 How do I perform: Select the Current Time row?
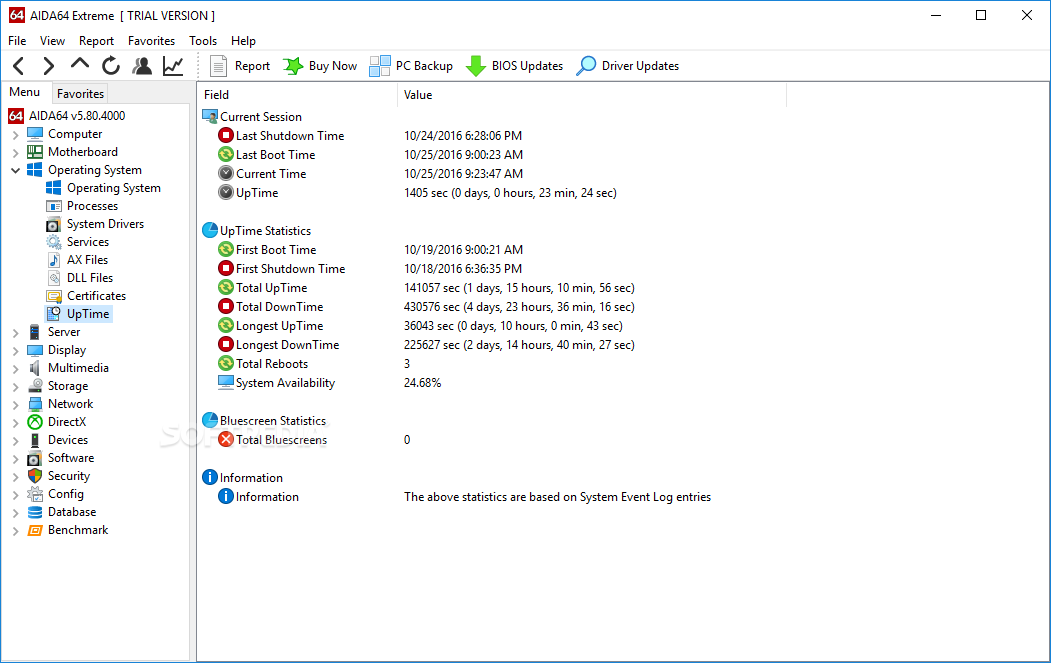370,174
